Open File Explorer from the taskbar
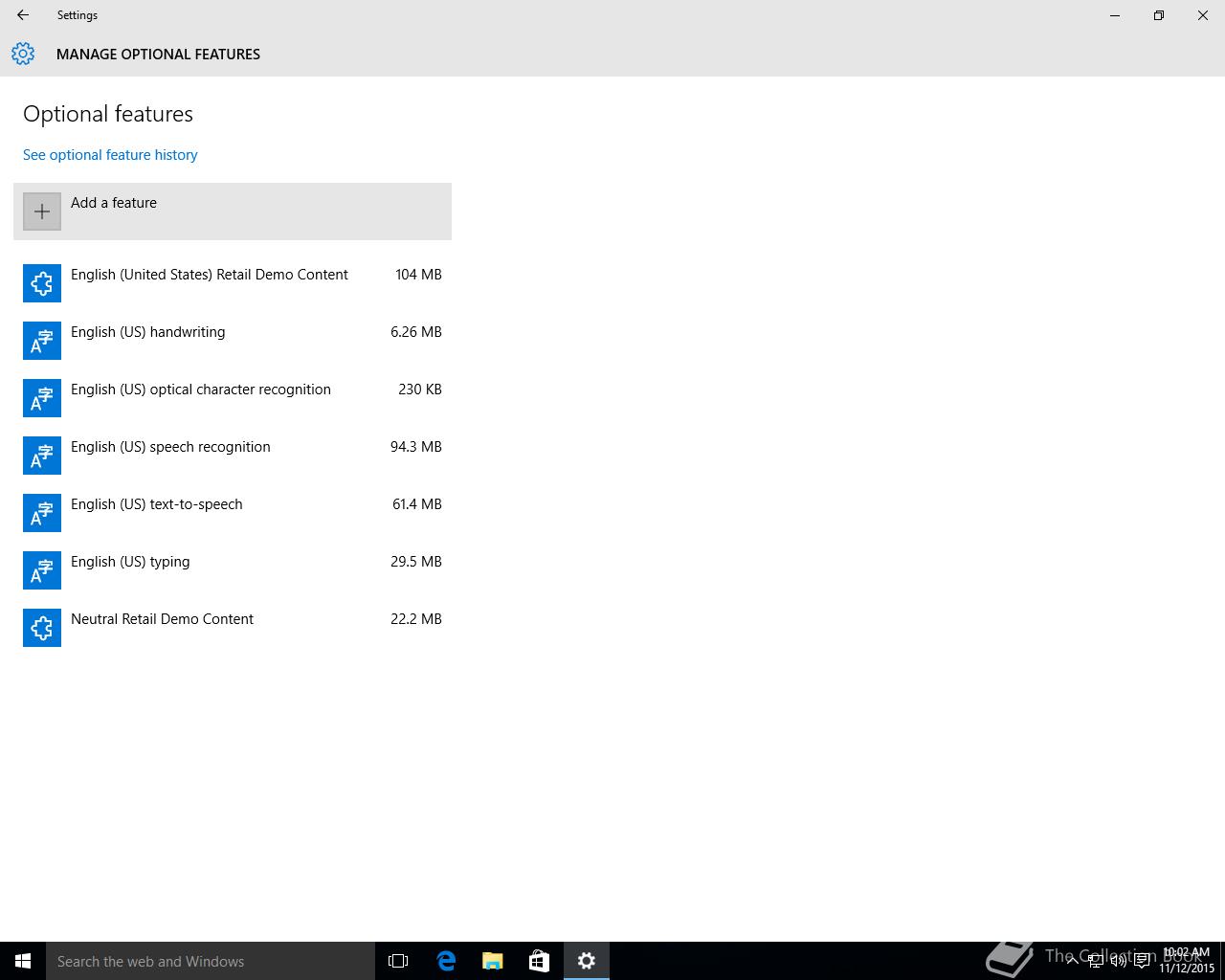Screen dimensions: 1225x980 (493, 961)
